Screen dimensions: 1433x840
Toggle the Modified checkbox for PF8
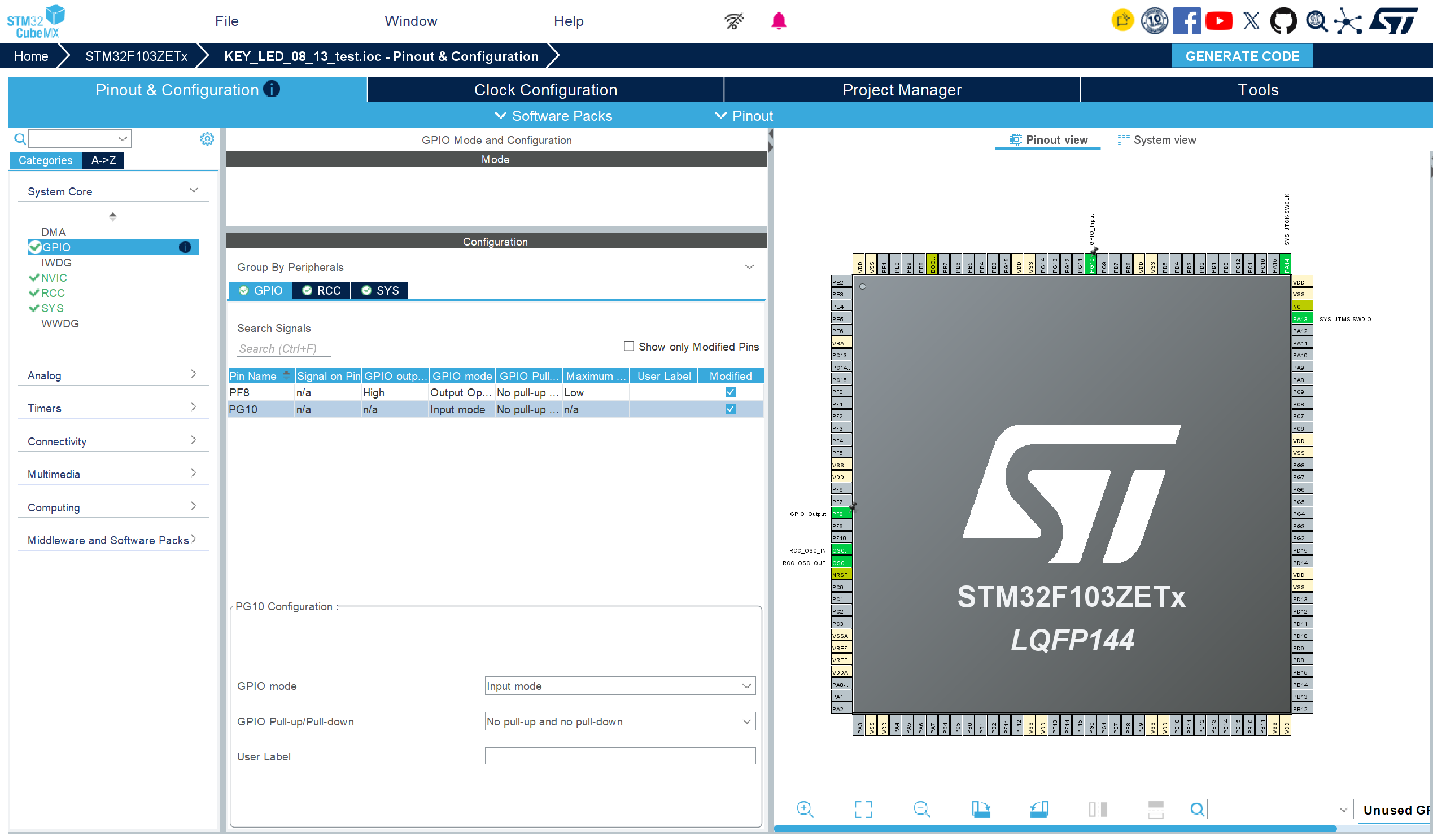tap(731, 392)
